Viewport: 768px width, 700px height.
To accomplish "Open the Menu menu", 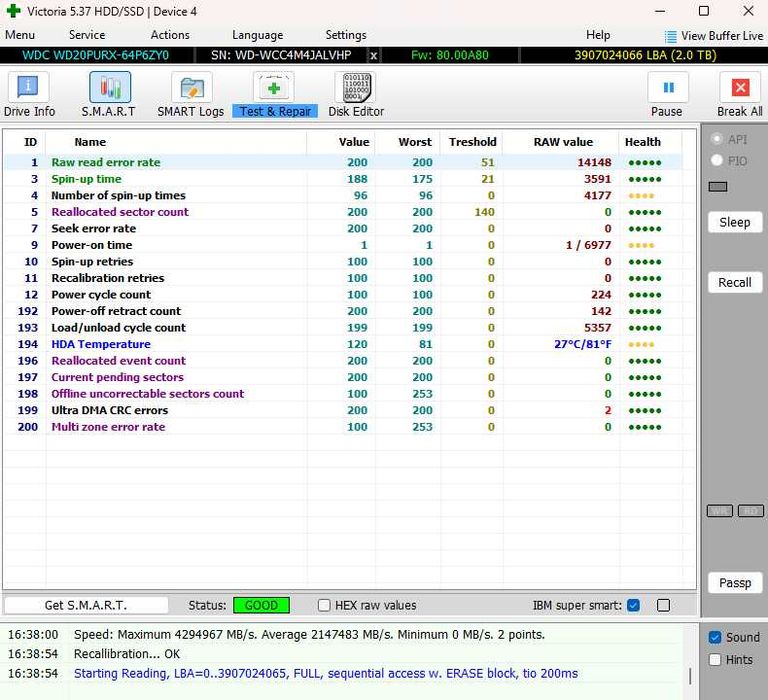I will tap(20, 35).
